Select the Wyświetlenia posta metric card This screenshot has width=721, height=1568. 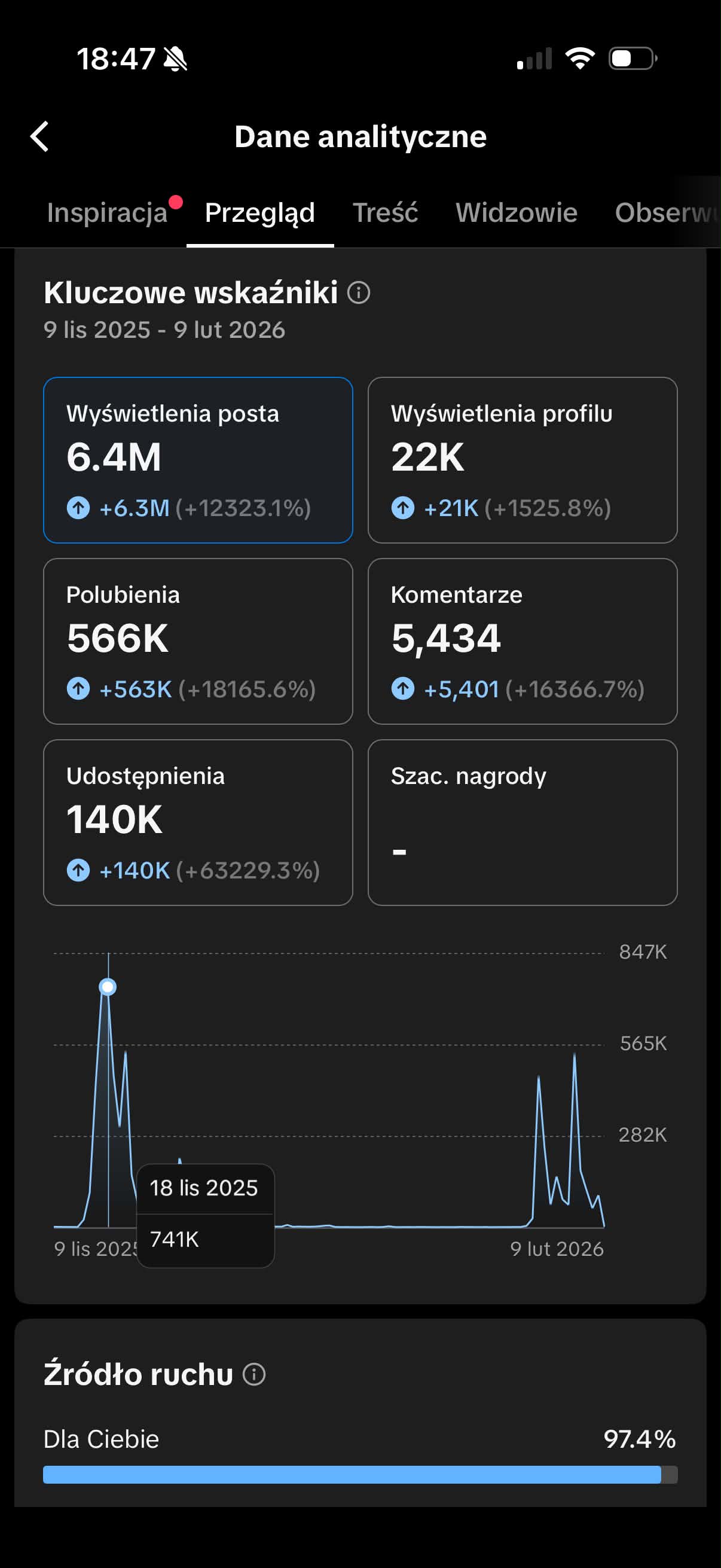click(198, 460)
